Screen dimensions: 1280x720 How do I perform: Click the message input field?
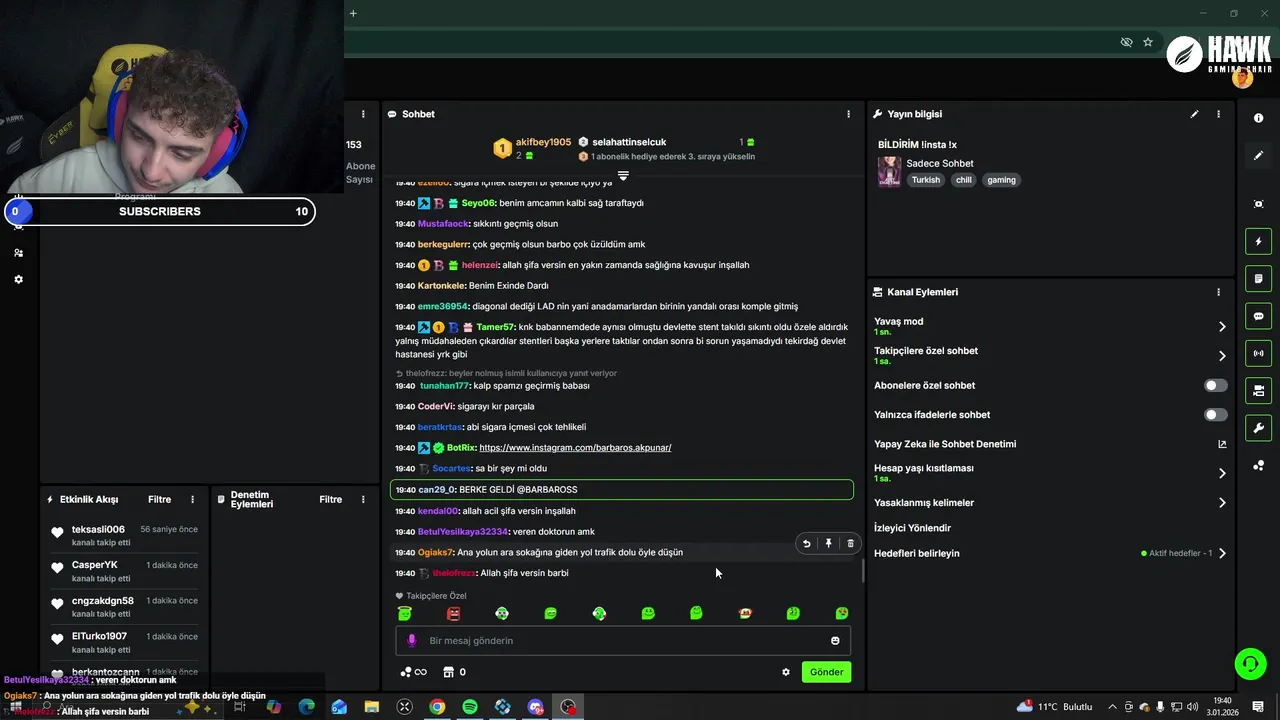(623, 641)
